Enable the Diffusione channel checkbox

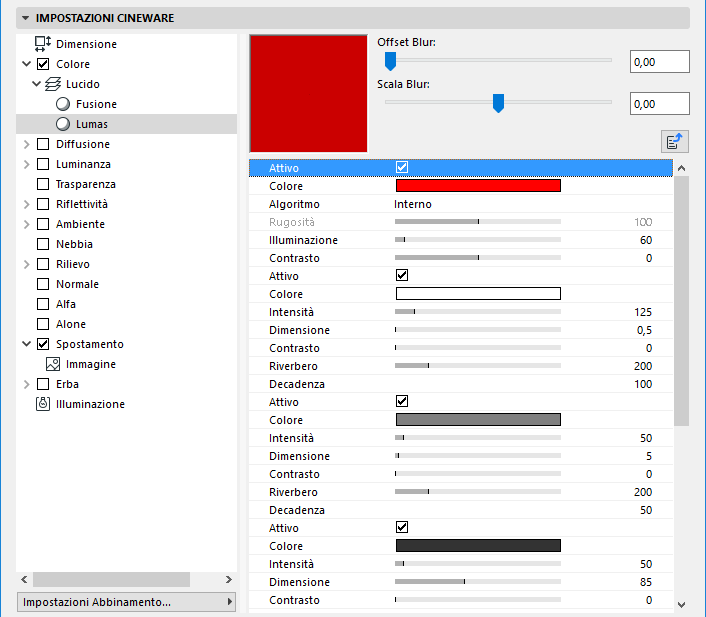point(43,144)
